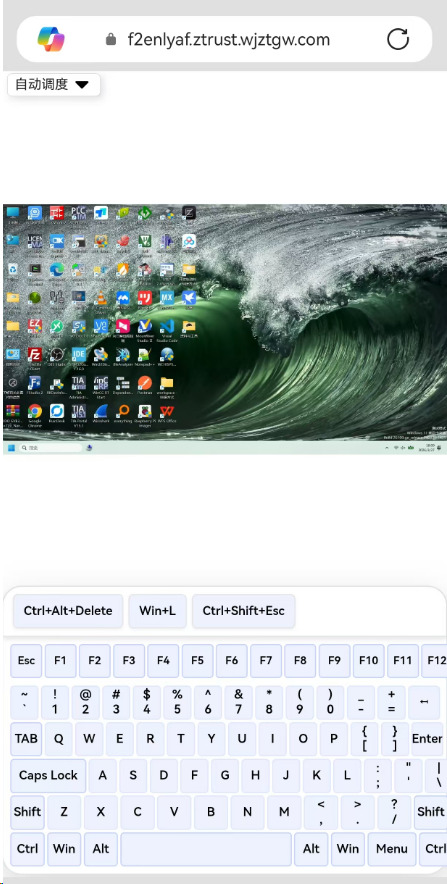The height and width of the screenshot is (884, 447).
Task: Click the remote taskbar search box
Action: click(x=51, y=448)
